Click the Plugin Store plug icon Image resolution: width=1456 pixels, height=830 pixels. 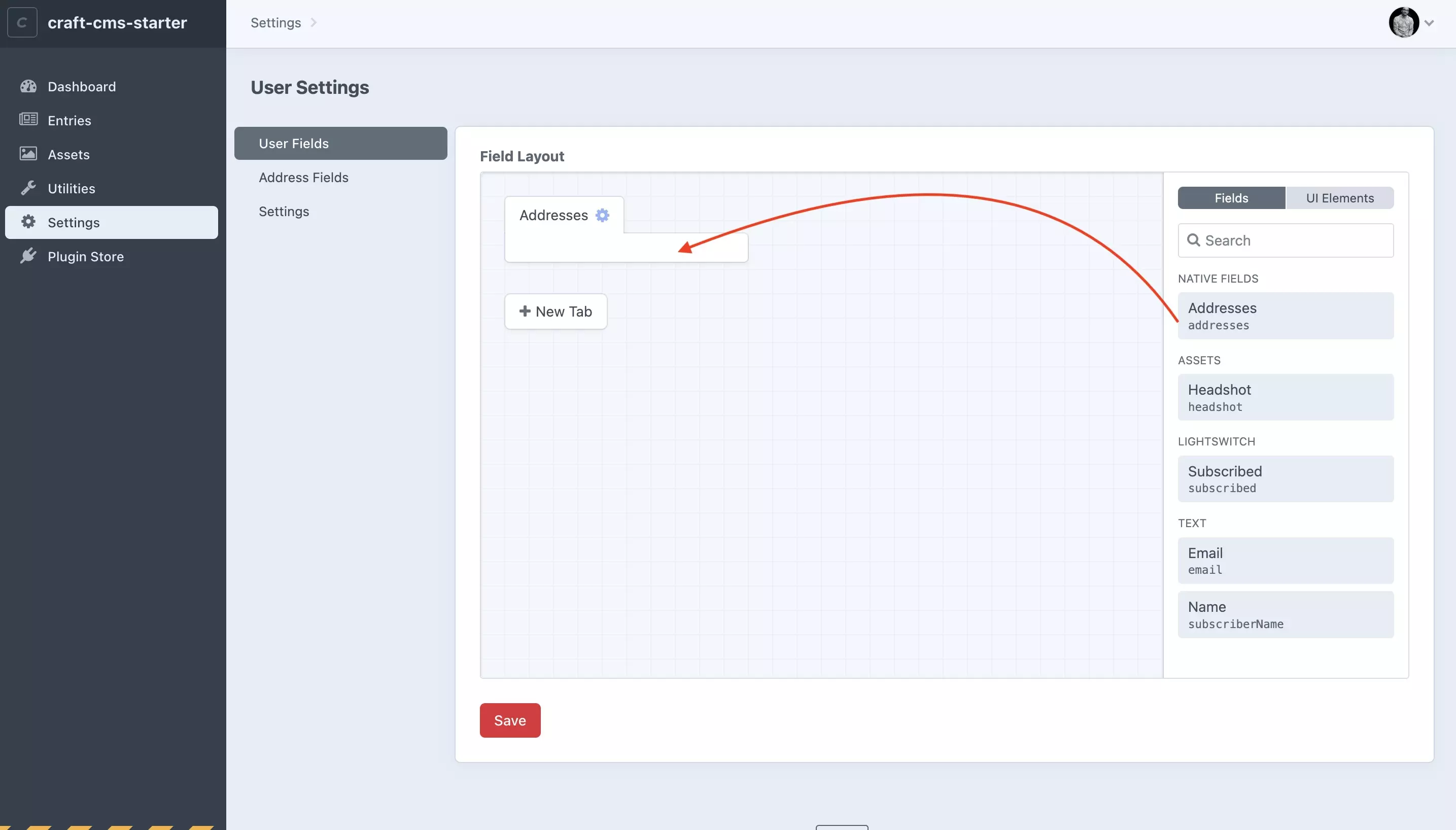point(28,256)
